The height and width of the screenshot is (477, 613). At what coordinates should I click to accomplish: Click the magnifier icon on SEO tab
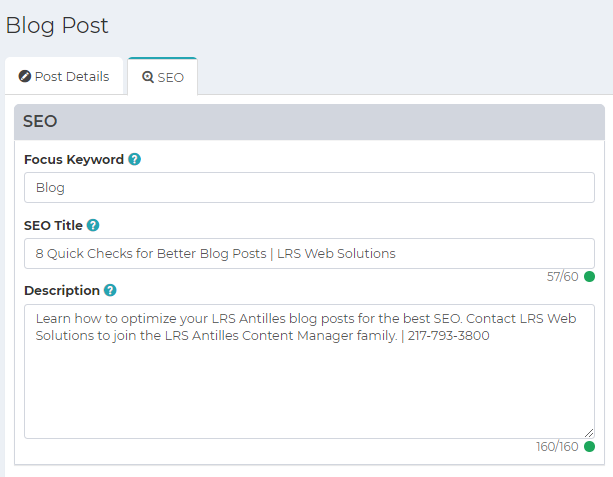(148, 77)
